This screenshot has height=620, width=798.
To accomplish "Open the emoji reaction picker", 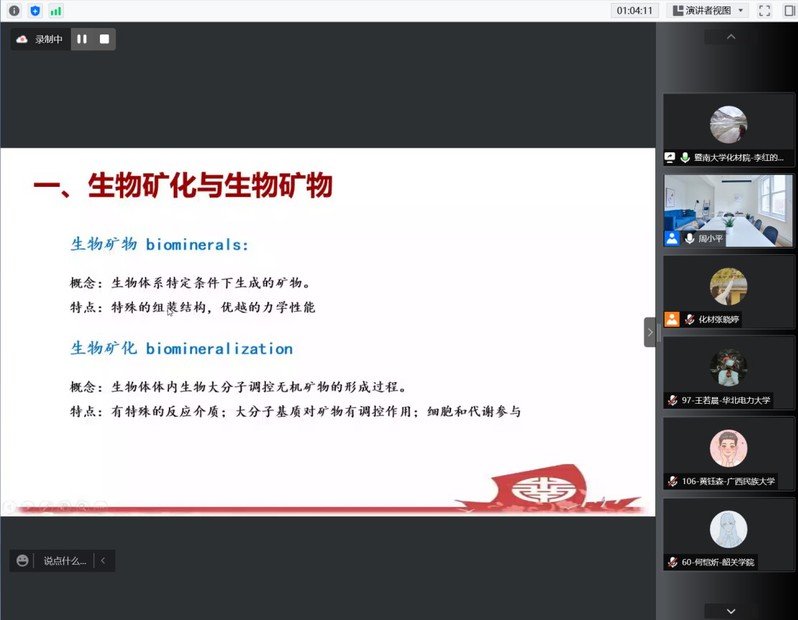I will 23,561.
